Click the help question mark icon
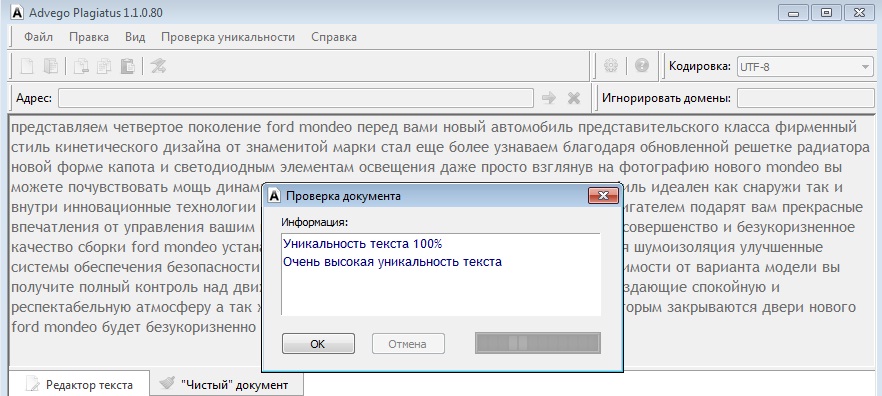This screenshot has height=396, width=882. coord(642,66)
